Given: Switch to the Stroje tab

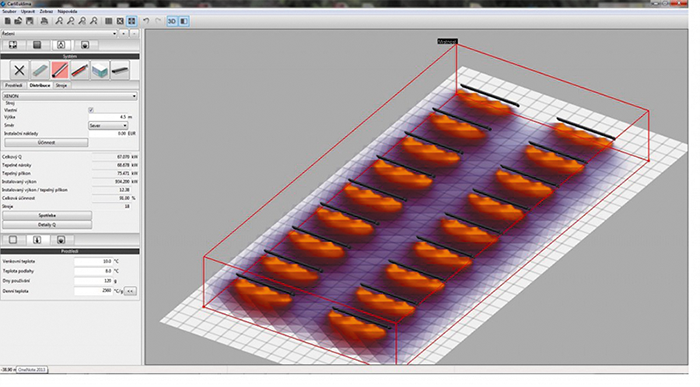Looking at the screenshot, I should click(x=62, y=85).
